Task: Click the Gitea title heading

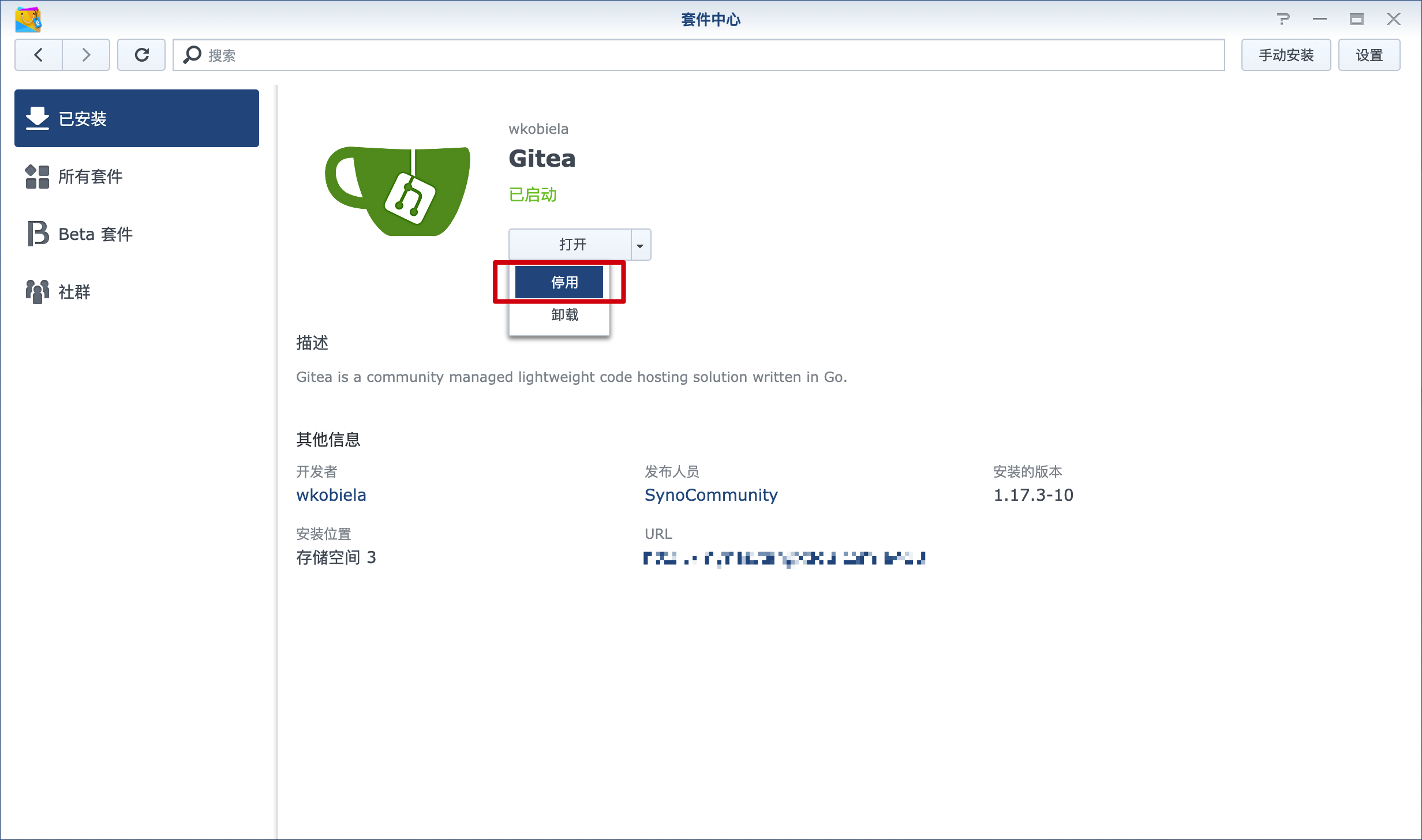Action: tap(542, 158)
